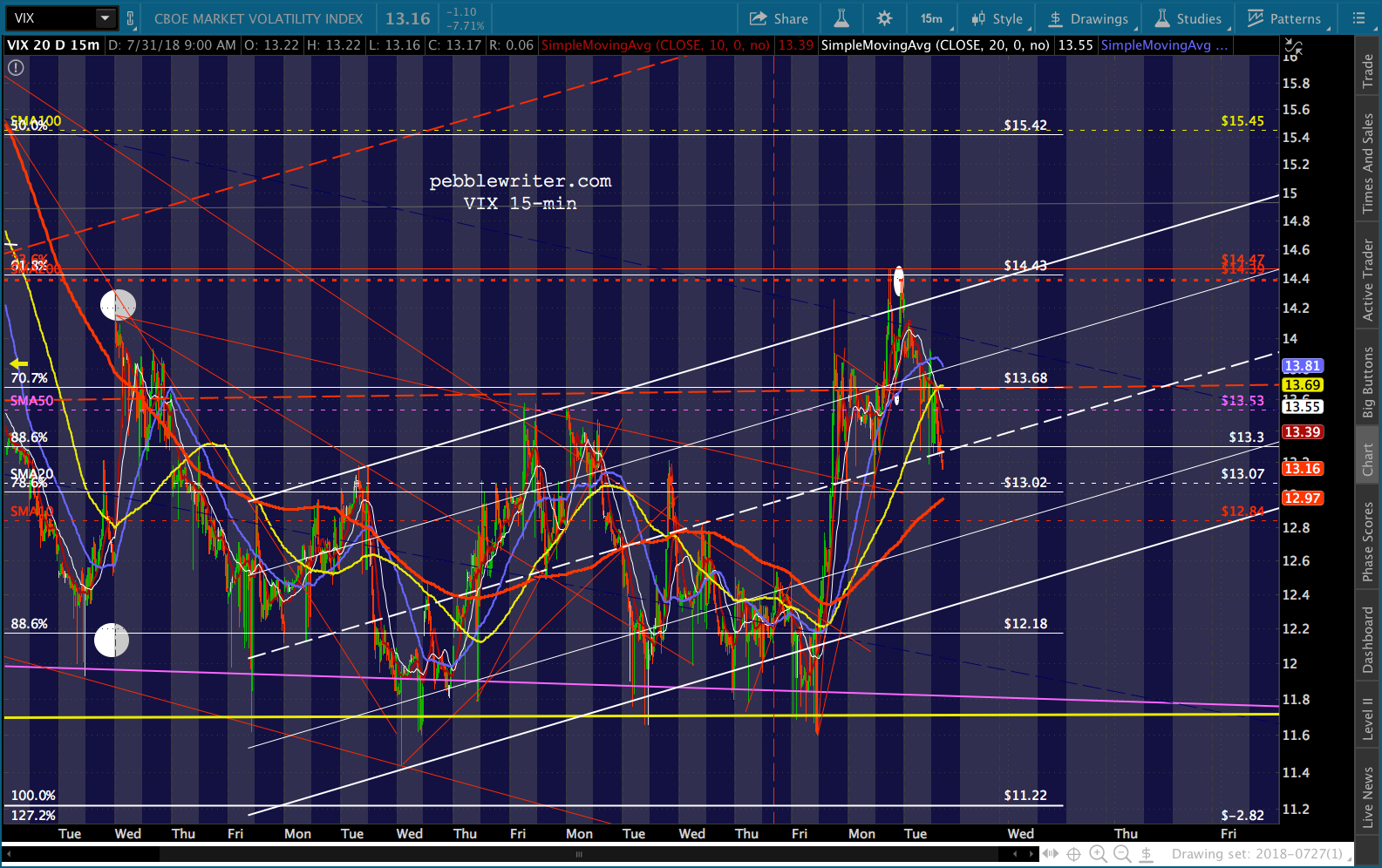Open the flask tools icon in toolbar
Image resolution: width=1382 pixels, height=868 pixels.
[841, 18]
